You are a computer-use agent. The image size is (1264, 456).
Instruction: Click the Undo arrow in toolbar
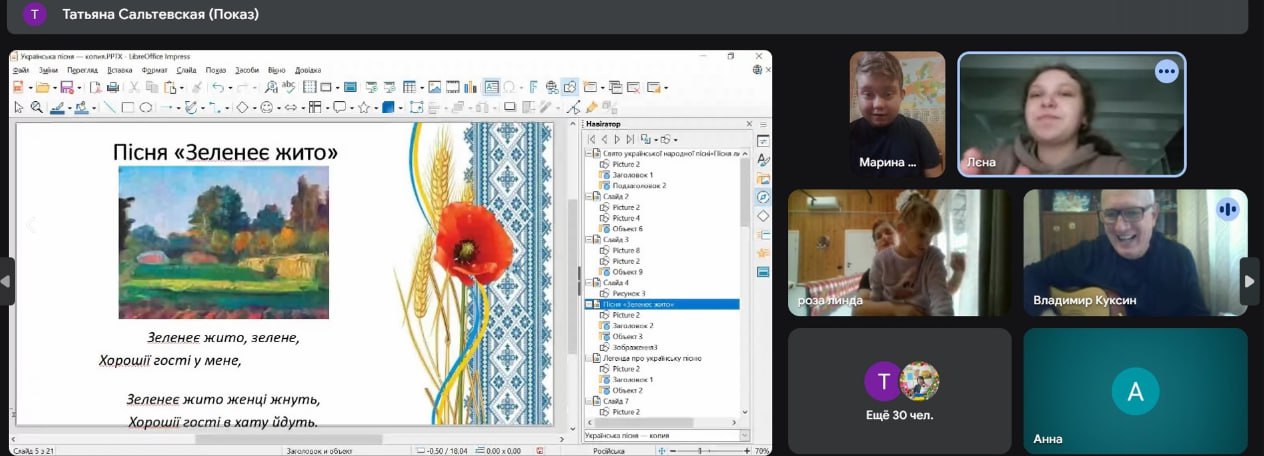coord(217,88)
